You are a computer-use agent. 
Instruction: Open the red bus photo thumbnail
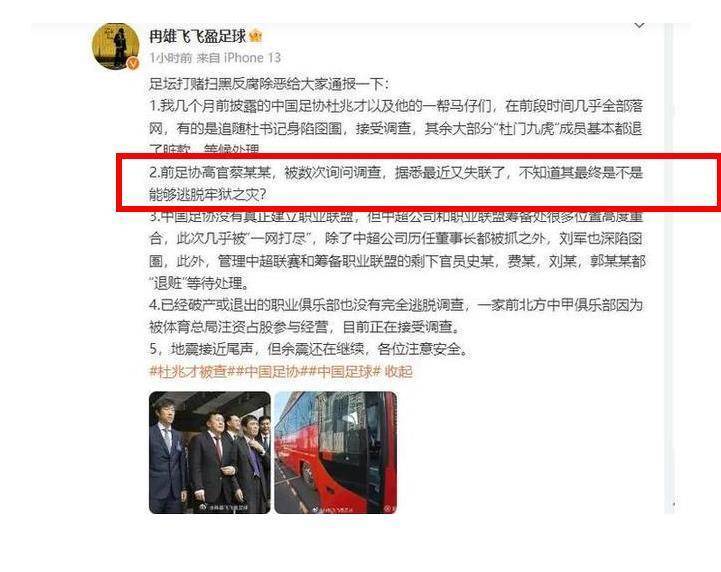tap(336, 452)
